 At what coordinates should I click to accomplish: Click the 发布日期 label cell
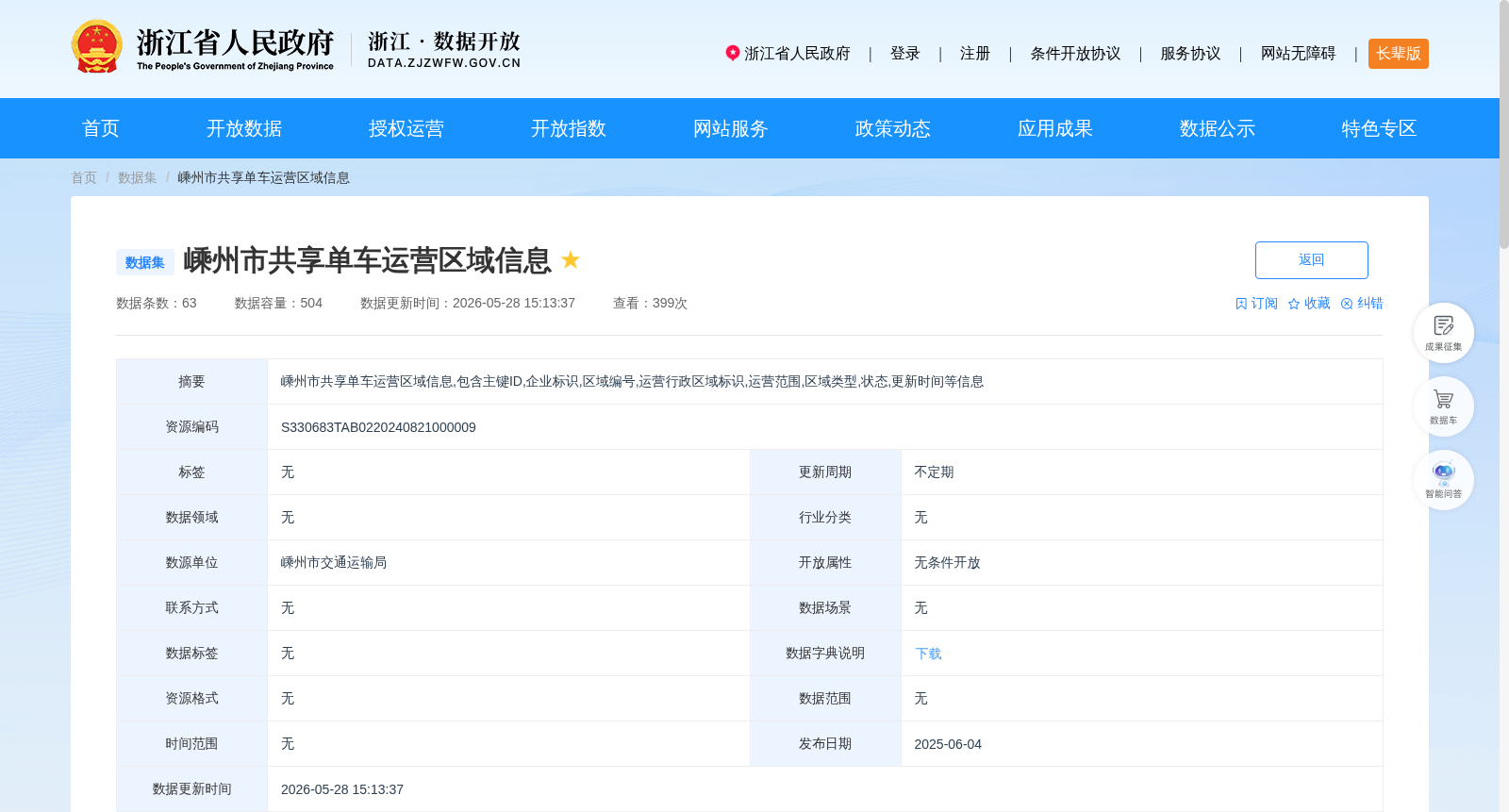825,744
